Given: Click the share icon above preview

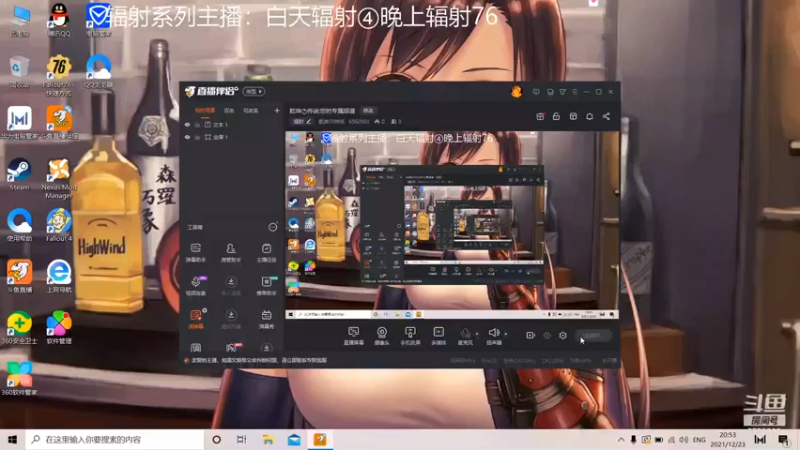Looking at the screenshot, I should pyautogui.click(x=606, y=117).
